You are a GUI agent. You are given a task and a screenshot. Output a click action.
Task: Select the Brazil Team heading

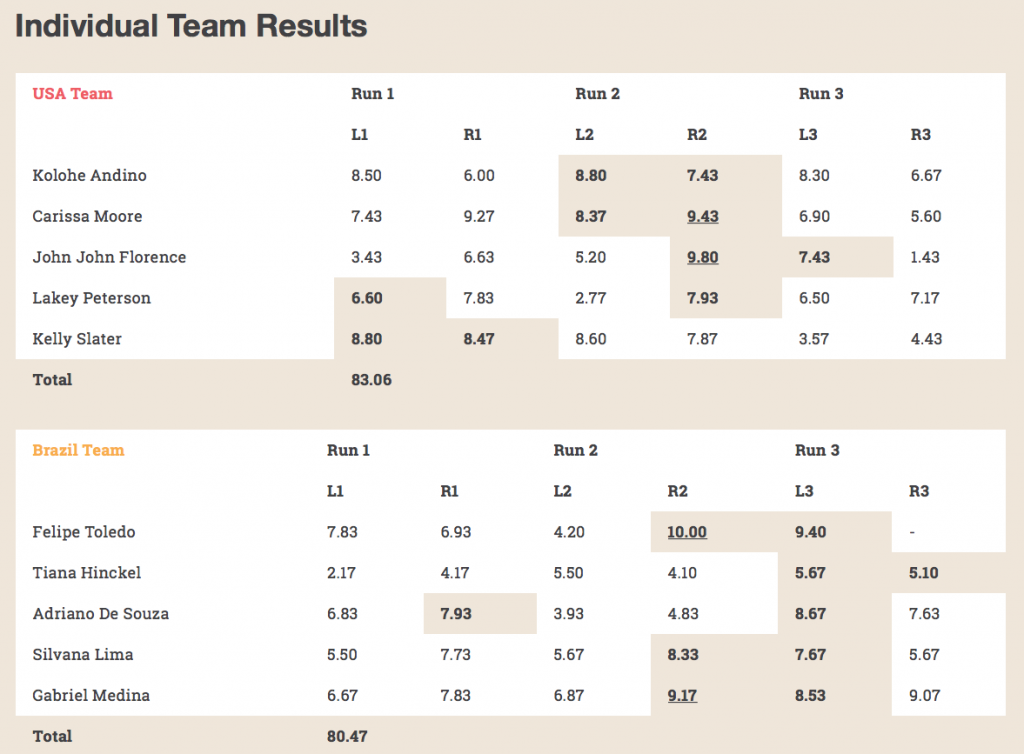click(x=78, y=450)
